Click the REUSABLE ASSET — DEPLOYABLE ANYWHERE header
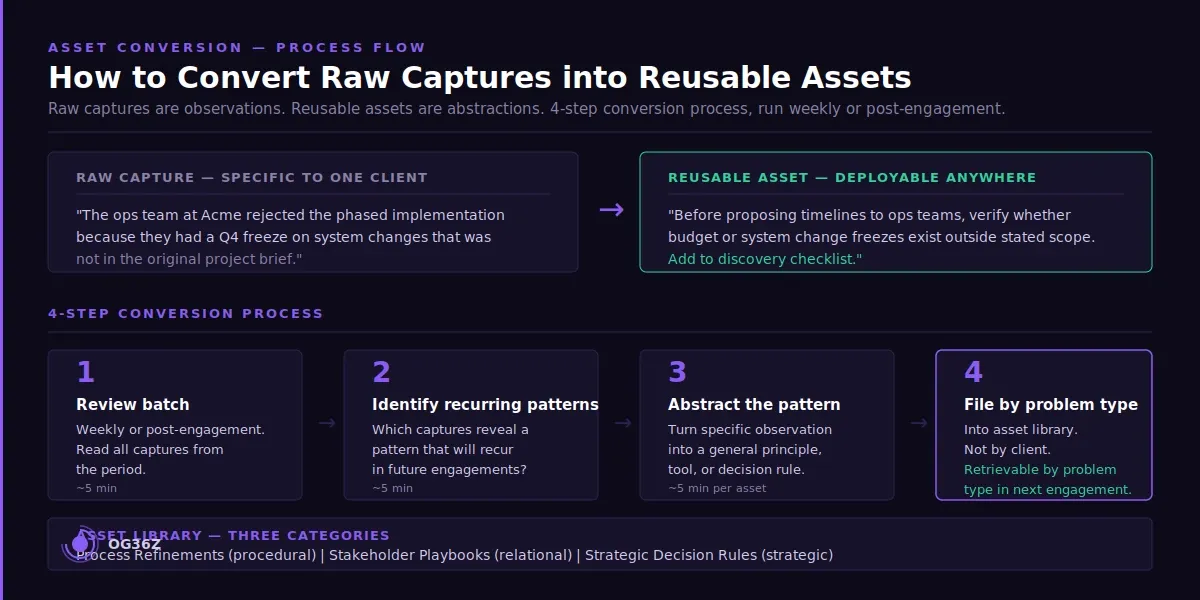 click(852, 177)
